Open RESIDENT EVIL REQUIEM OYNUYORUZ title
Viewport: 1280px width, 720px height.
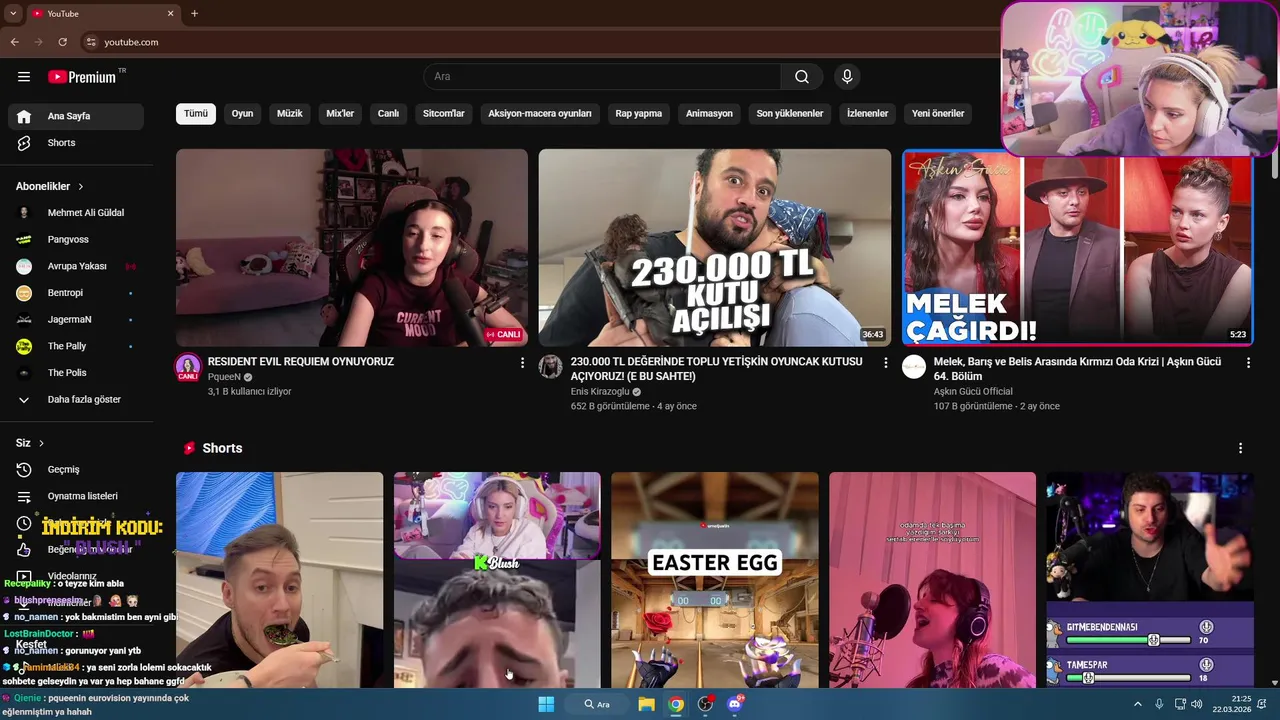coord(301,362)
